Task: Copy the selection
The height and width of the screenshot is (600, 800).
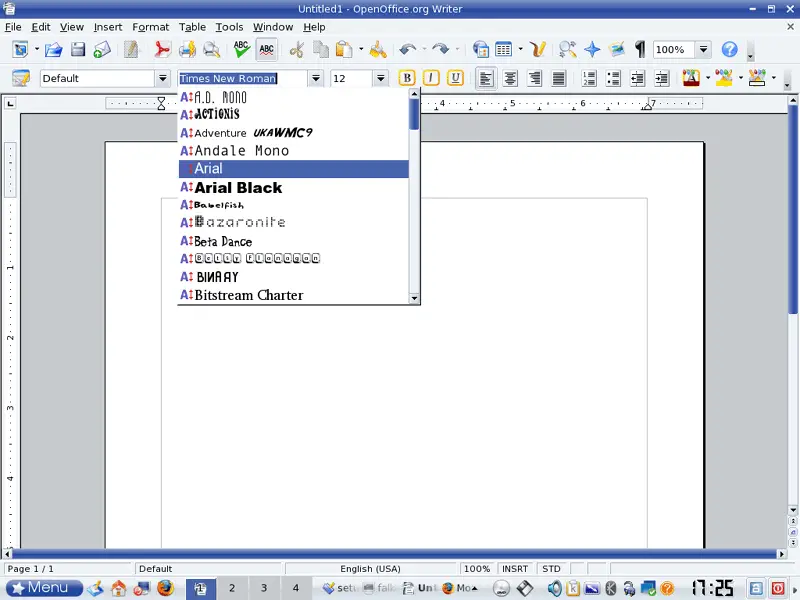Action: coord(321,49)
